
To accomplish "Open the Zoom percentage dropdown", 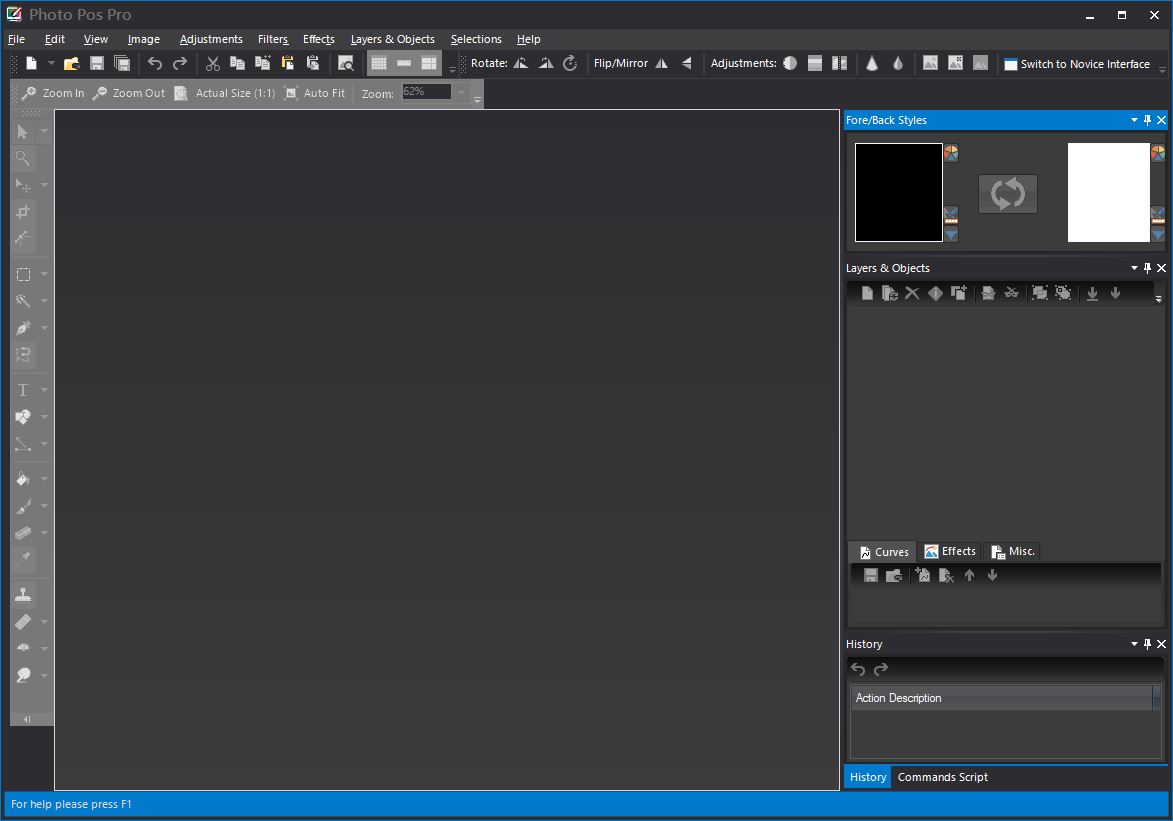I will [x=461, y=92].
